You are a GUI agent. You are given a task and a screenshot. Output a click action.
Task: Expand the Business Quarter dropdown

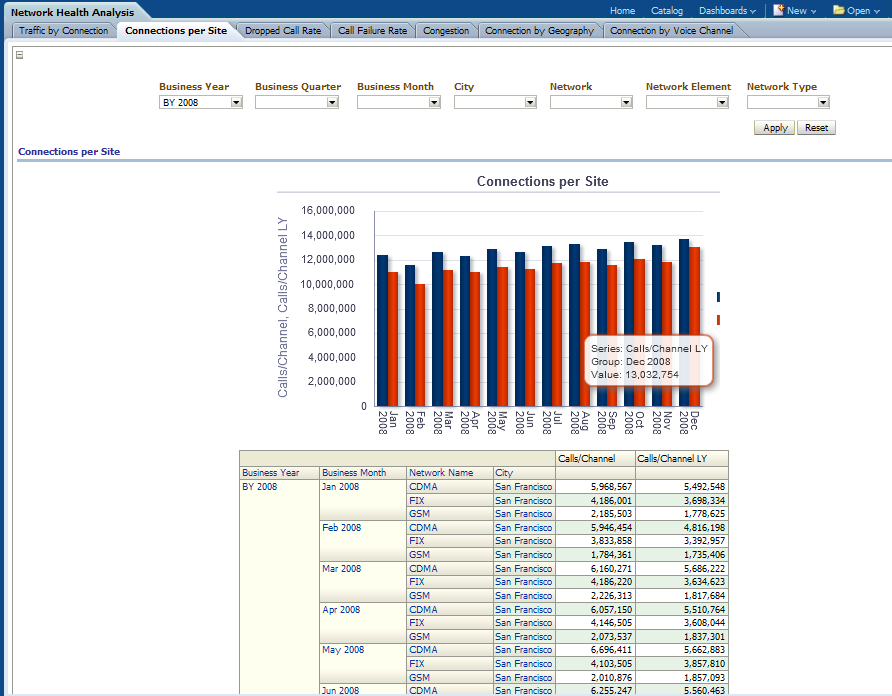pyautogui.click(x=333, y=102)
